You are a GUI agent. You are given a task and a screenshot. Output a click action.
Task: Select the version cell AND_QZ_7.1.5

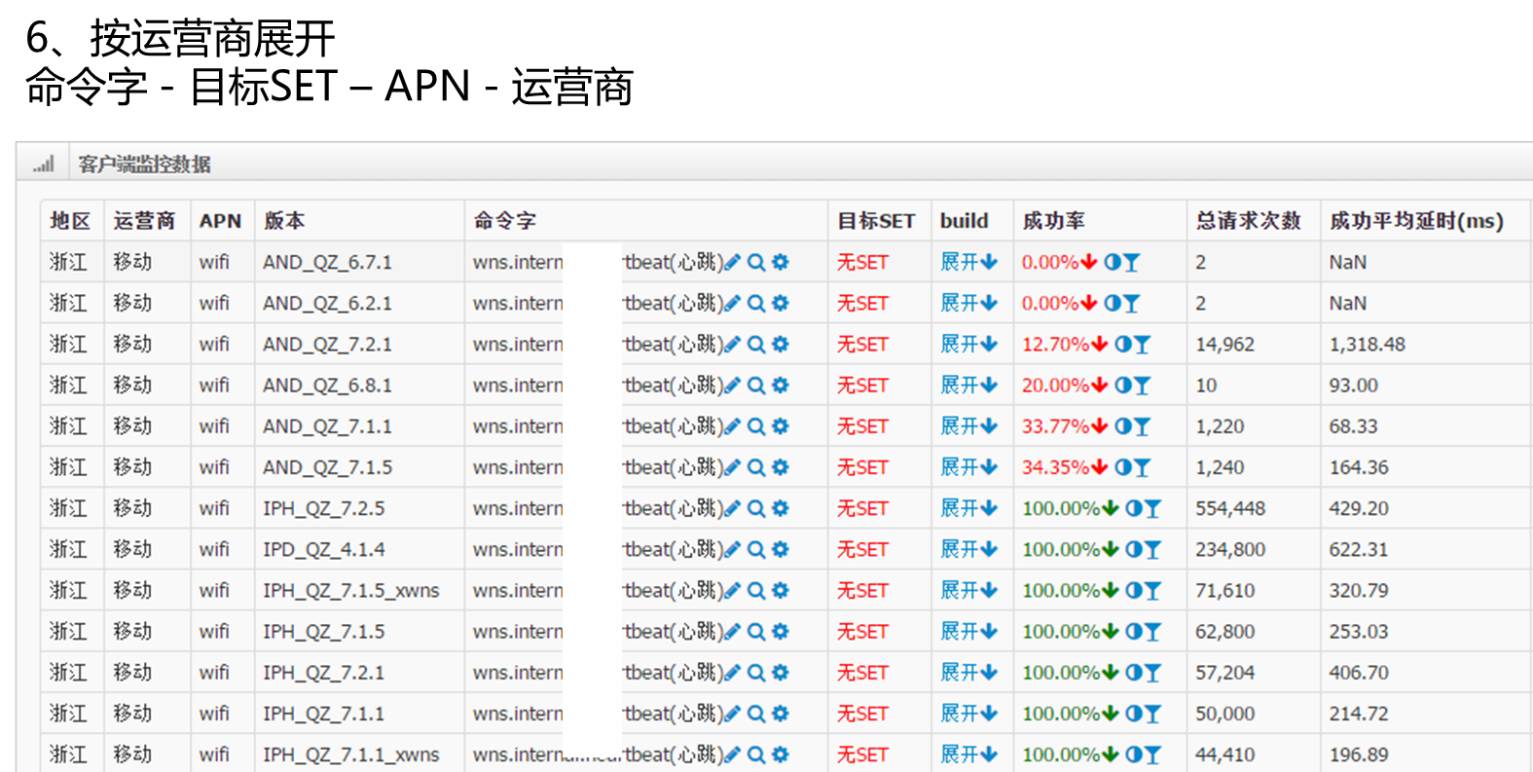click(x=327, y=467)
